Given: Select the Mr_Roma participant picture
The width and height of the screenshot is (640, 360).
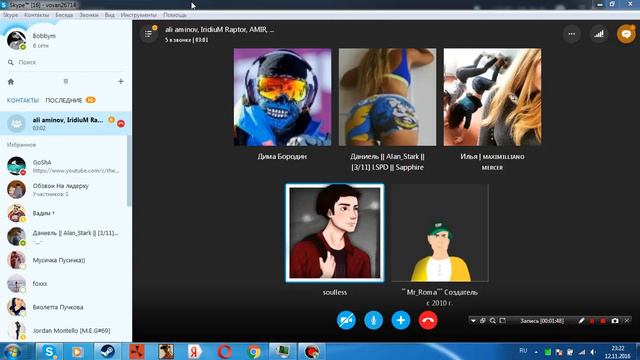Looking at the screenshot, I should [440, 233].
